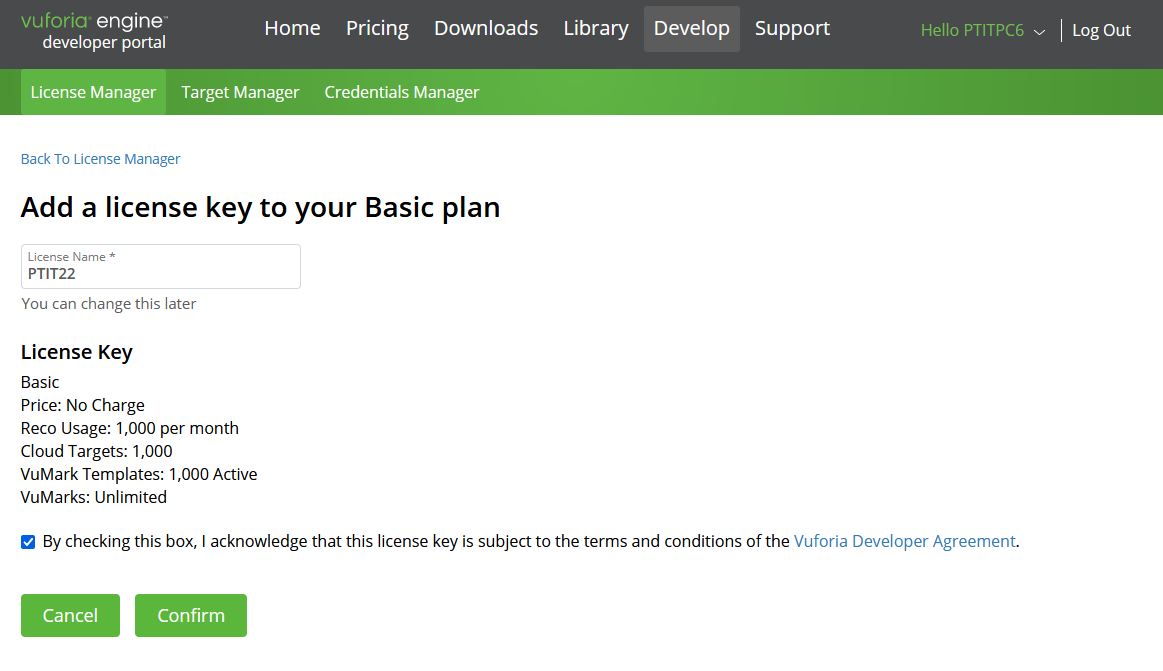Focus the License Name input field

coord(160,273)
